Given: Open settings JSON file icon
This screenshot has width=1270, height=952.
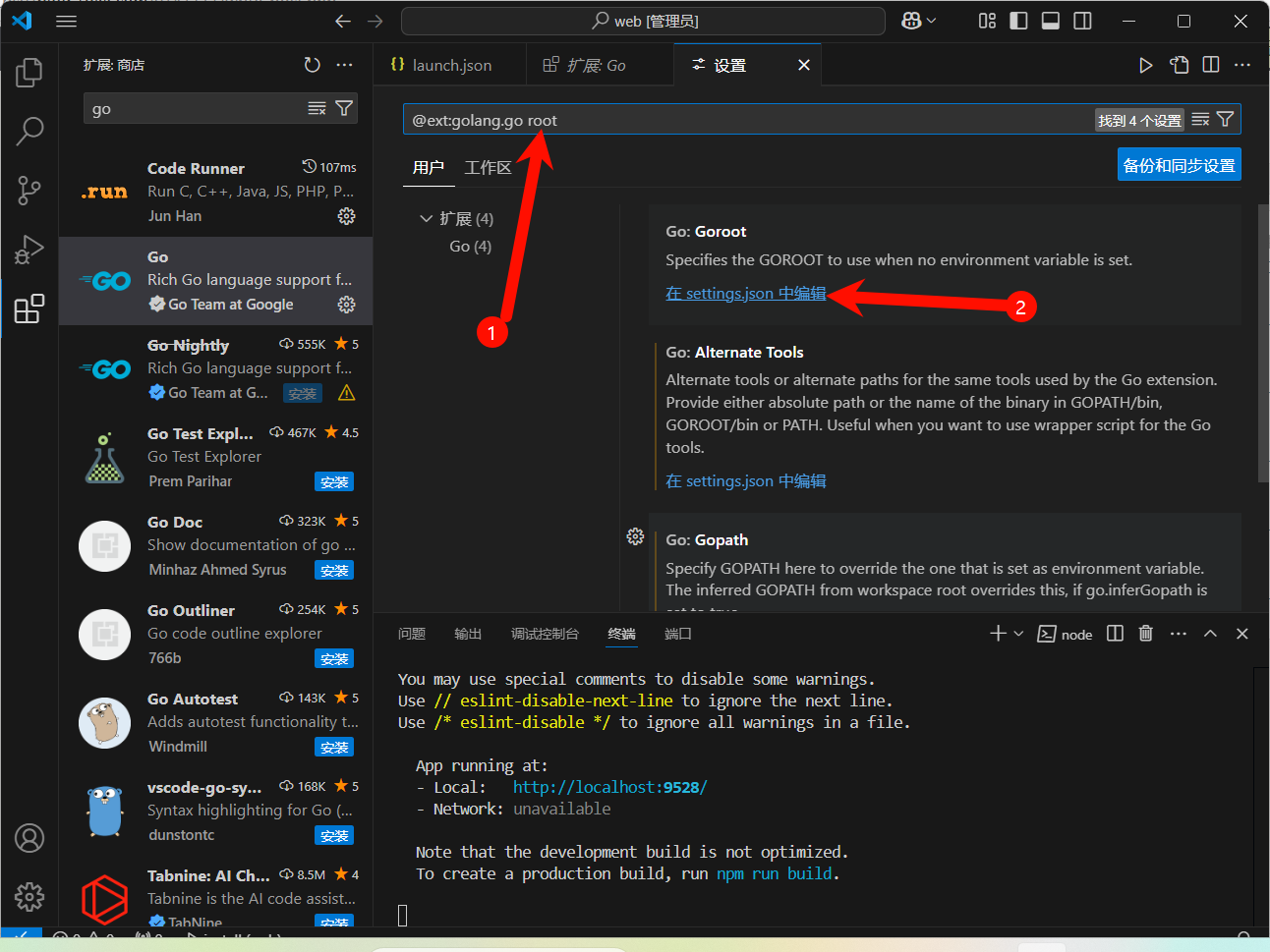Looking at the screenshot, I should point(1179,65).
